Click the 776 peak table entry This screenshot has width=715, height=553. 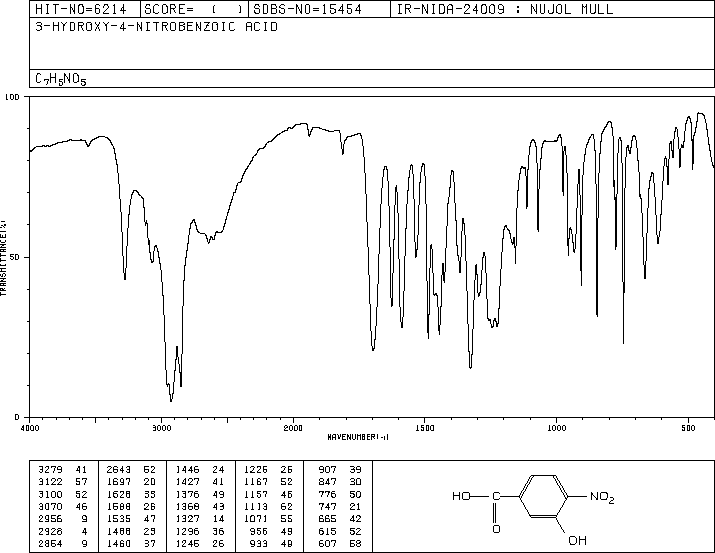point(340,494)
